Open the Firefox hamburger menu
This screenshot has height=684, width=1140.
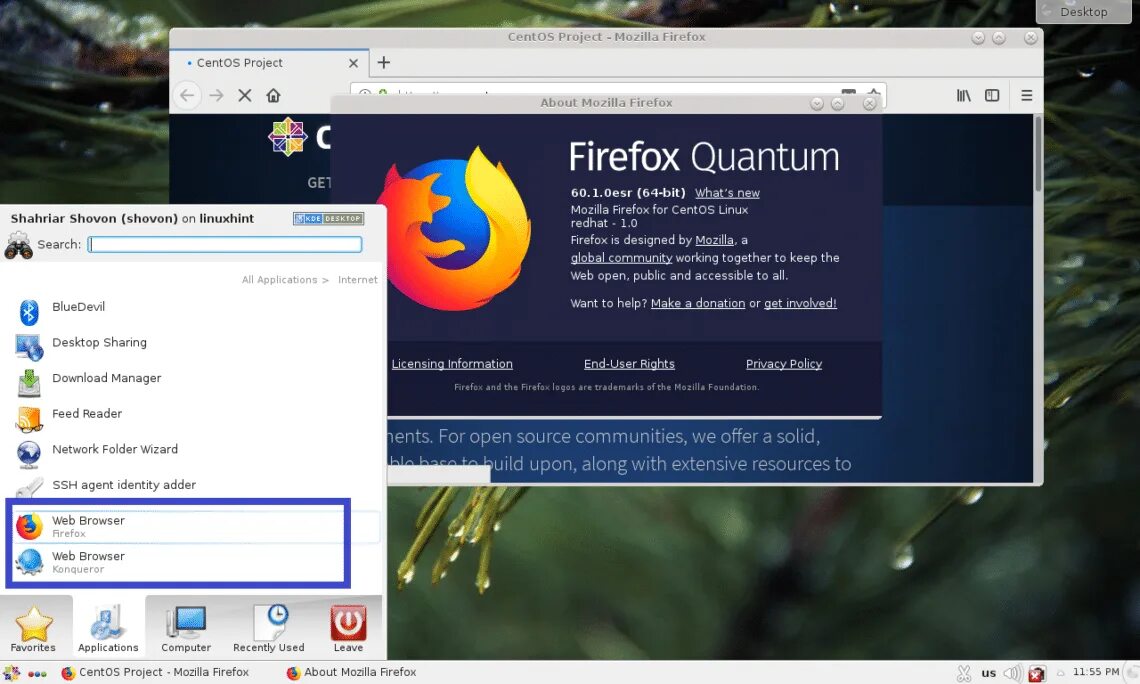click(x=1027, y=95)
